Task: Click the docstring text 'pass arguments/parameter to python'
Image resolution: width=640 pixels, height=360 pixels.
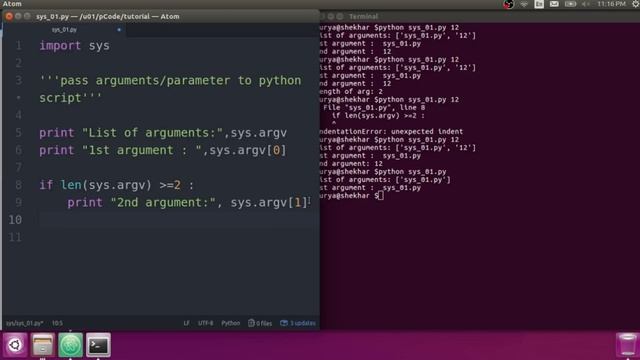Action: coord(180,81)
